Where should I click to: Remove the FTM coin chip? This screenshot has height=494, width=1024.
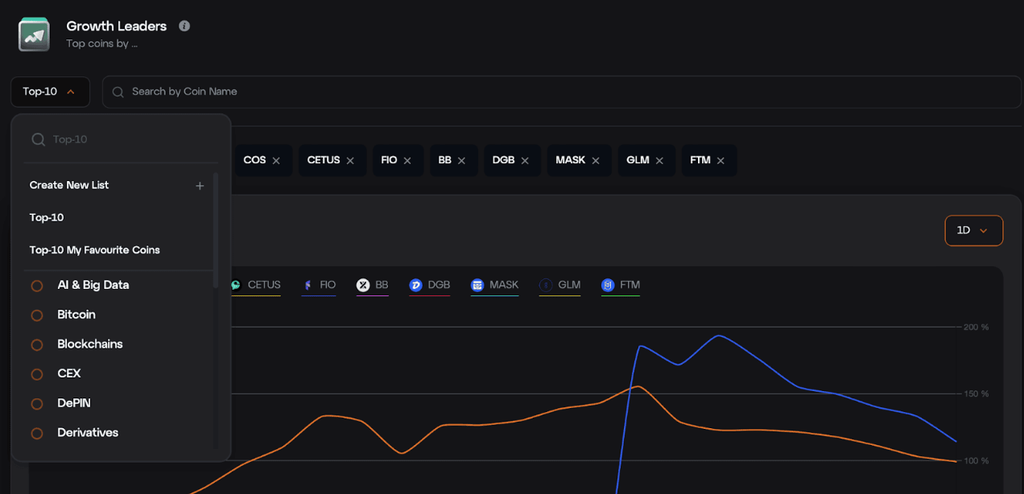pos(720,161)
